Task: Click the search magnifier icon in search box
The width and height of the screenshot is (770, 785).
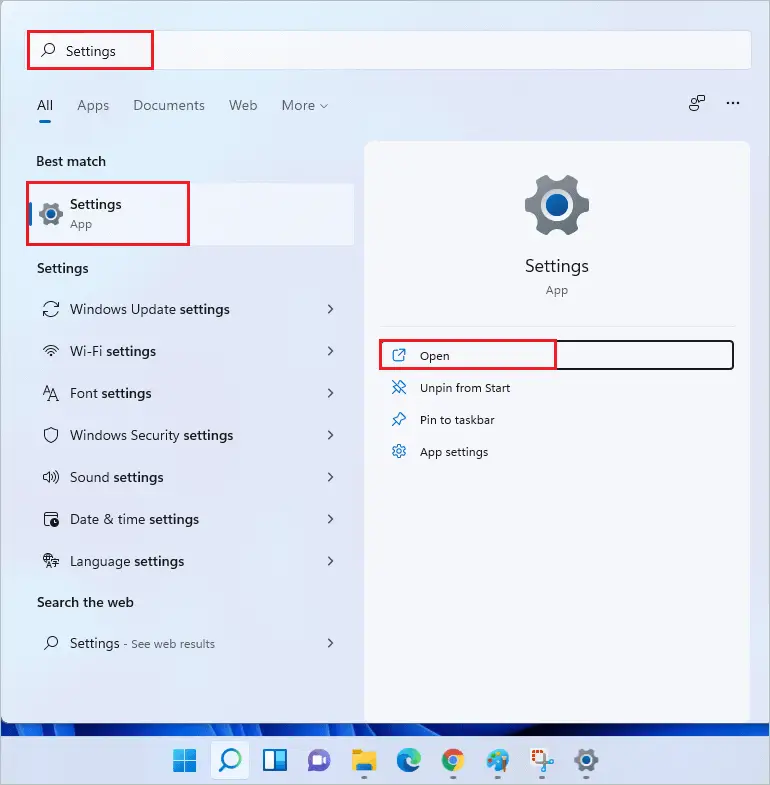Action: point(48,50)
